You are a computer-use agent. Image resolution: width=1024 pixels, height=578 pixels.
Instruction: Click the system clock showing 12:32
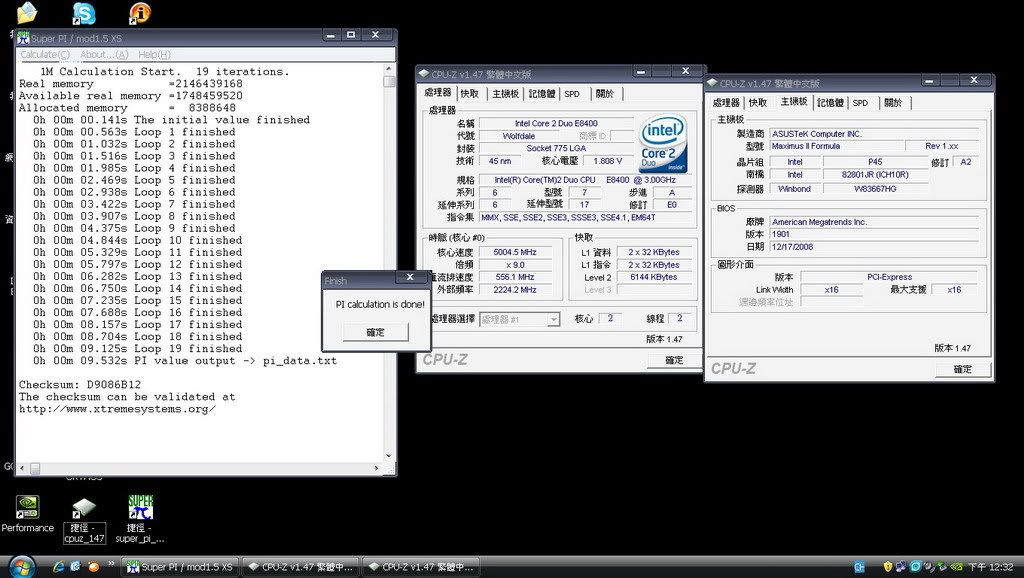click(991, 567)
